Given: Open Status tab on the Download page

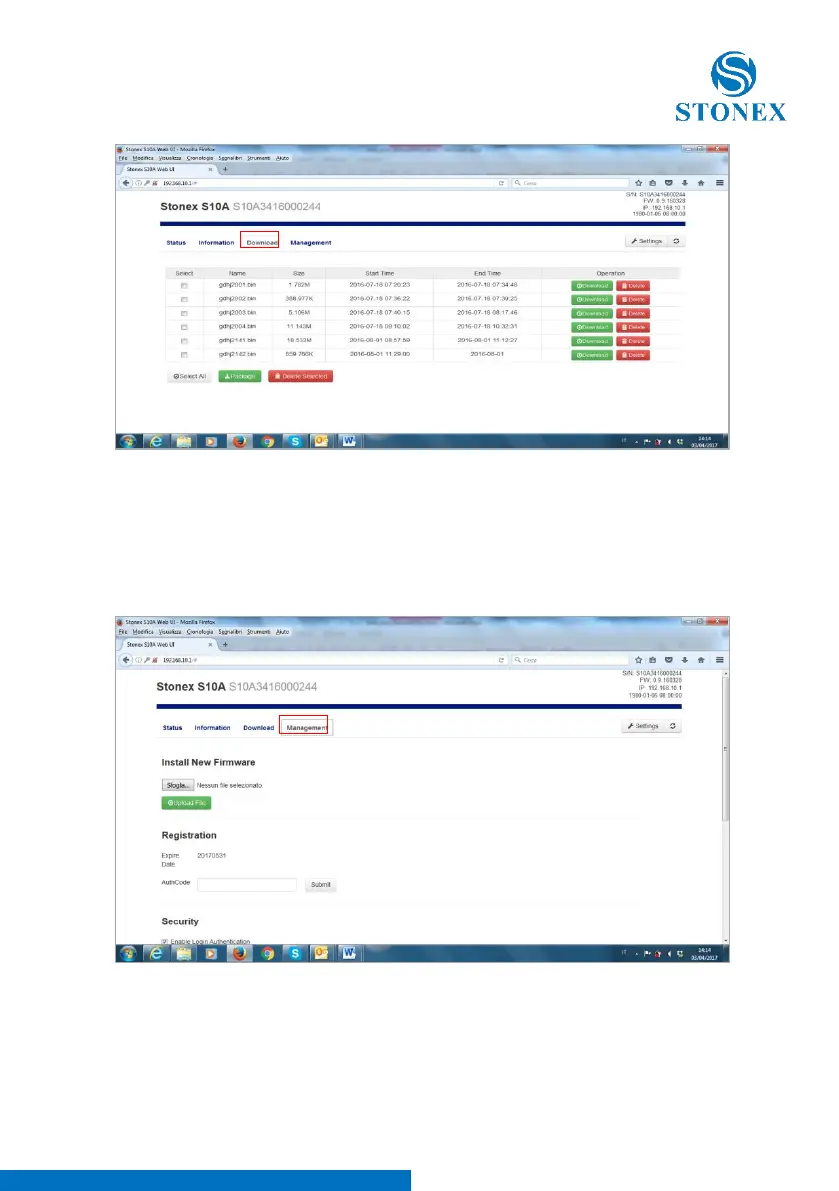Looking at the screenshot, I should [176, 242].
